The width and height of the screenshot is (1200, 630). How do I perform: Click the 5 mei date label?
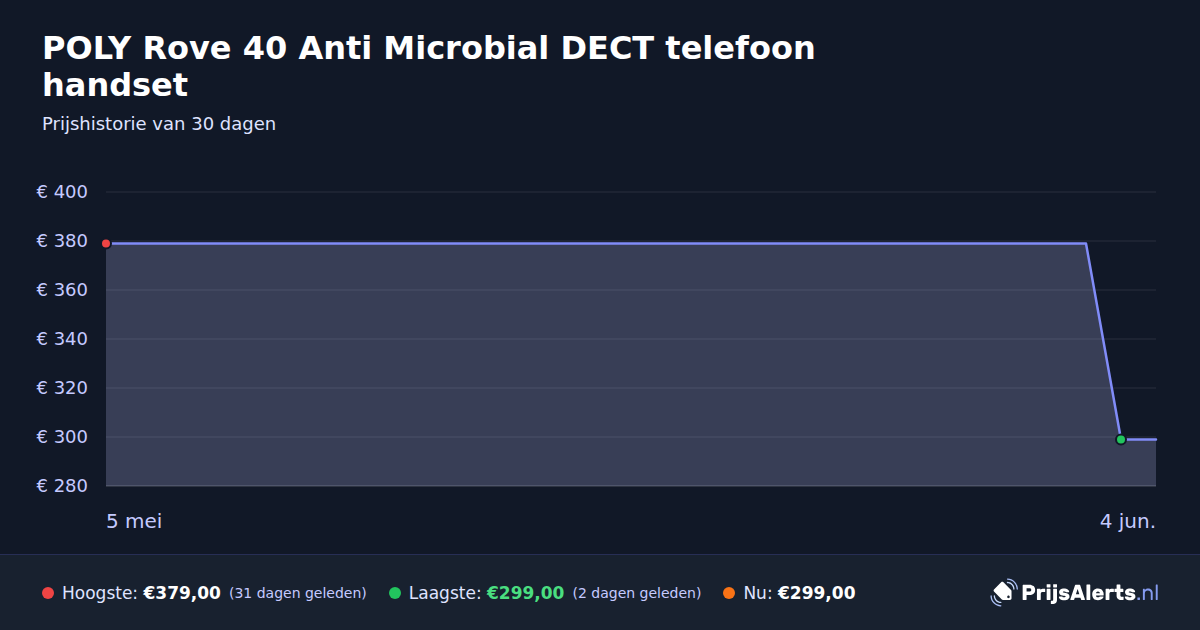[x=134, y=521]
